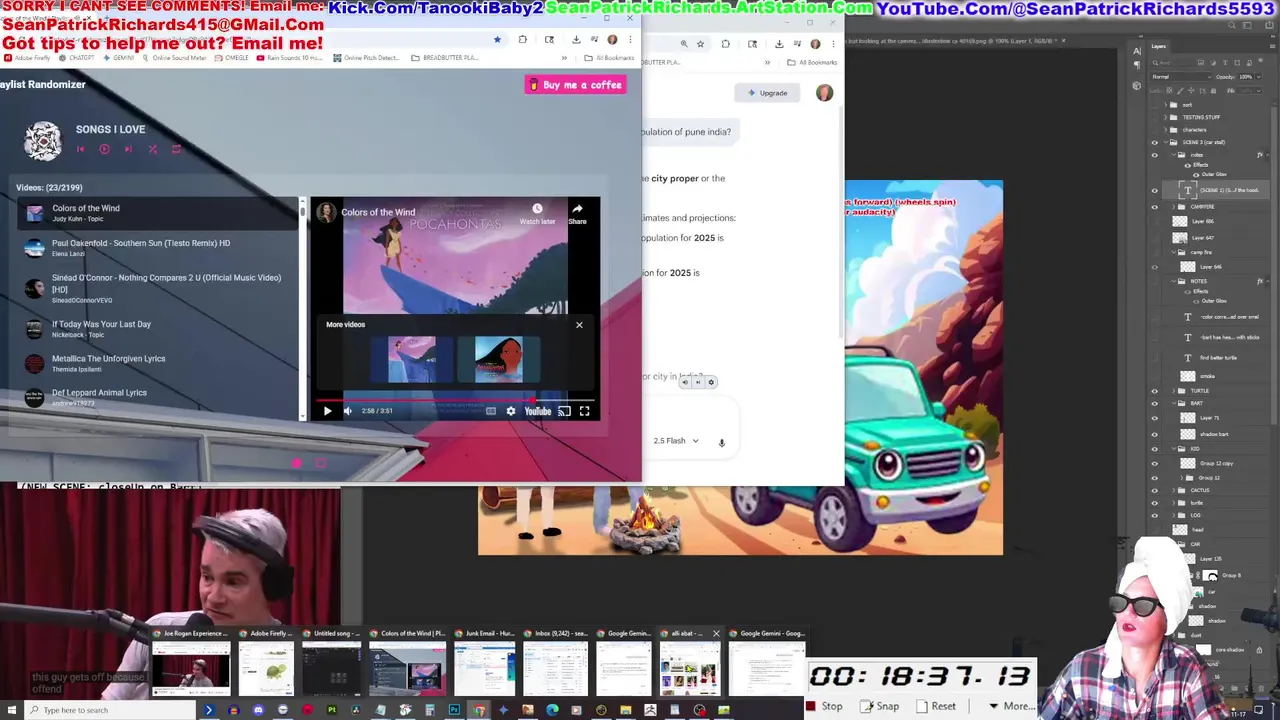Open Downloads in the playlist Chrome window
The width and height of the screenshot is (1280, 720).
tap(576, 40)
